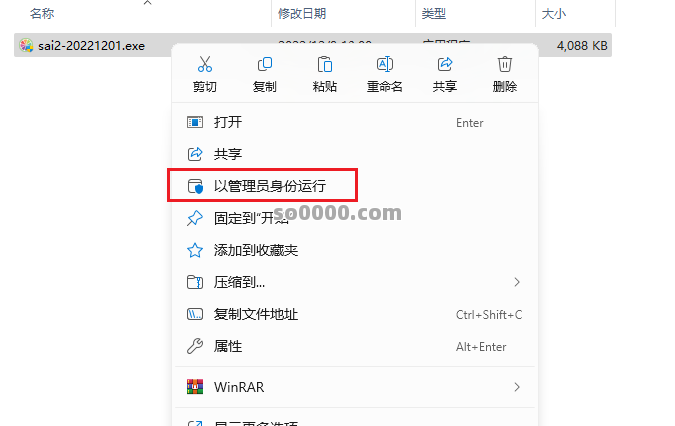Click the Paste (粘贴) clipboard icon
This screenshot has height=426, width=675.
click(325, 64)
